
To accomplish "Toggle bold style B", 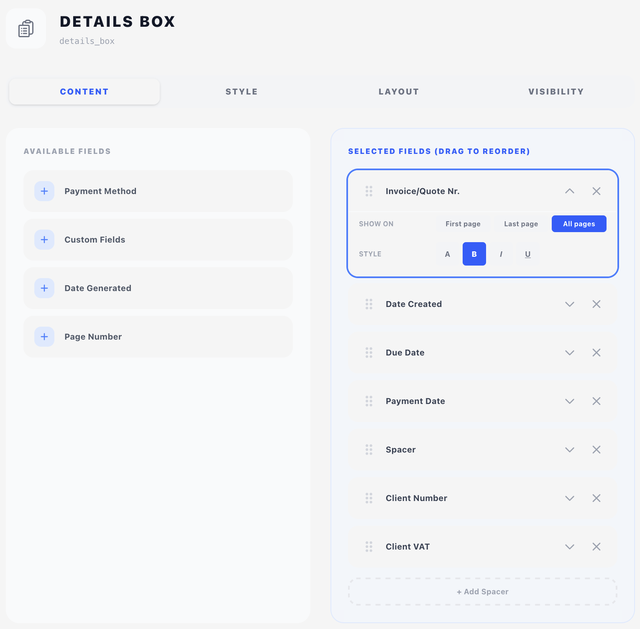I will (x=474, y=254).
